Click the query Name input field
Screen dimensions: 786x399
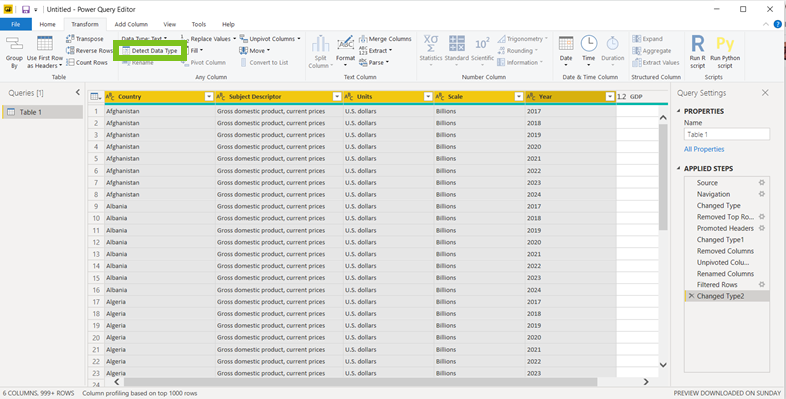[x=726, y=134]
